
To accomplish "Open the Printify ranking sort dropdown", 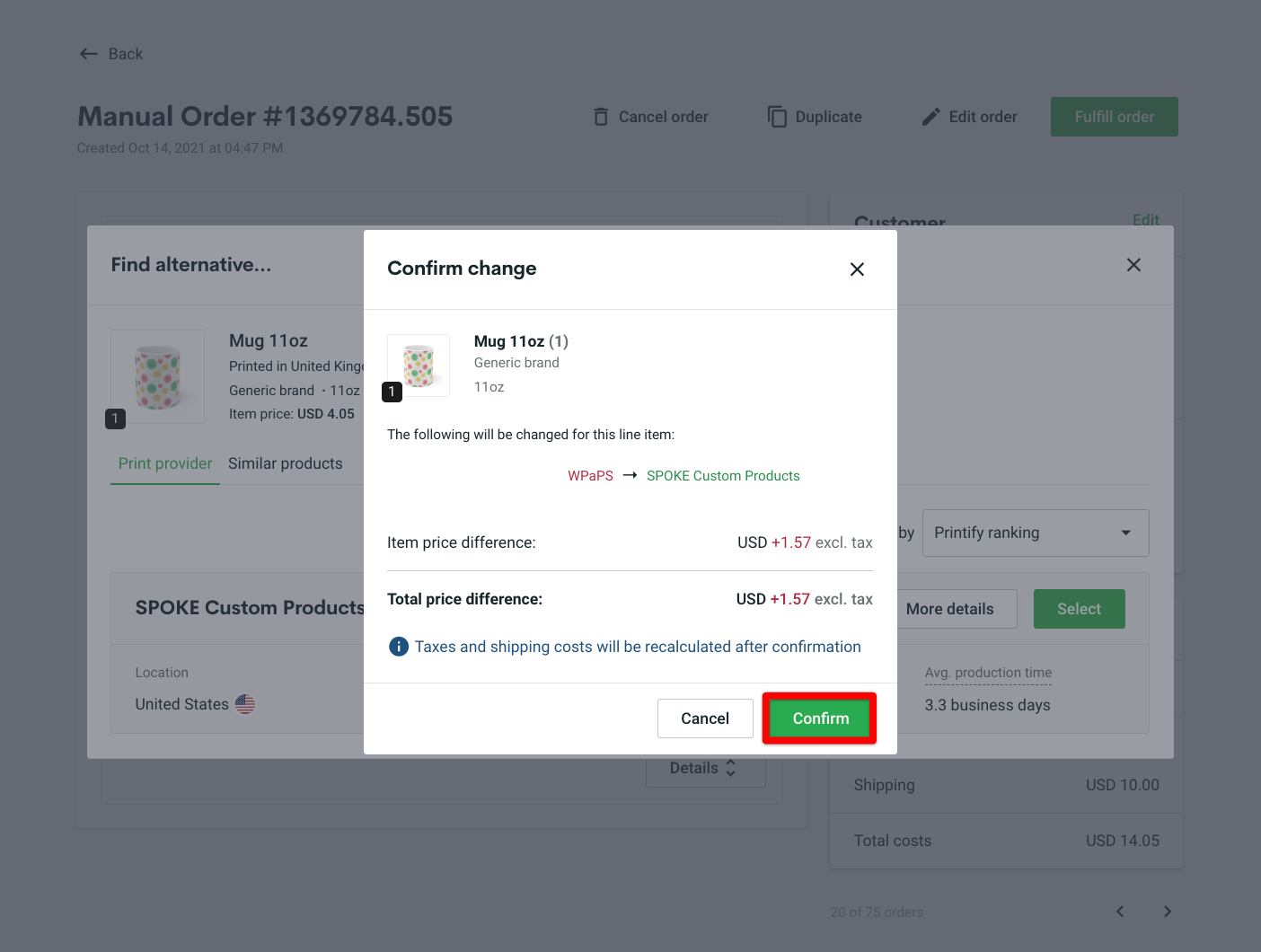I will [x=1035, y=533].
